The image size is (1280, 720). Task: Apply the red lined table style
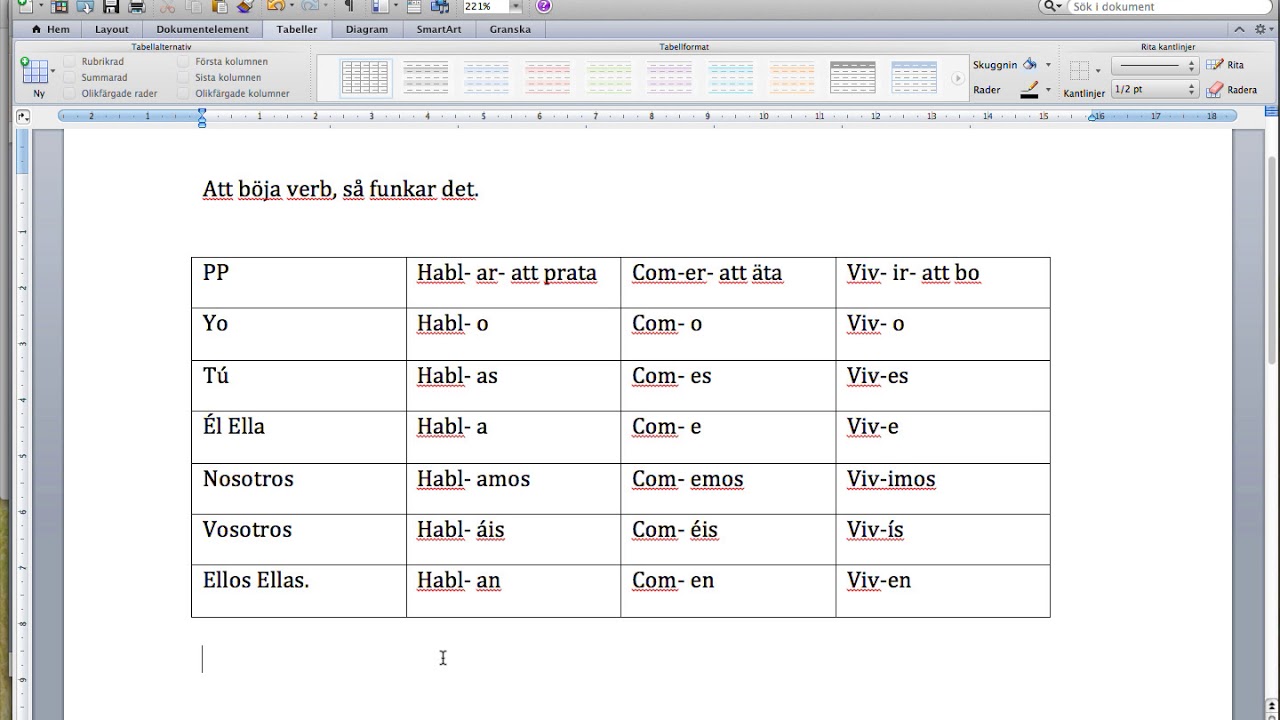click(x=548, y=77)
